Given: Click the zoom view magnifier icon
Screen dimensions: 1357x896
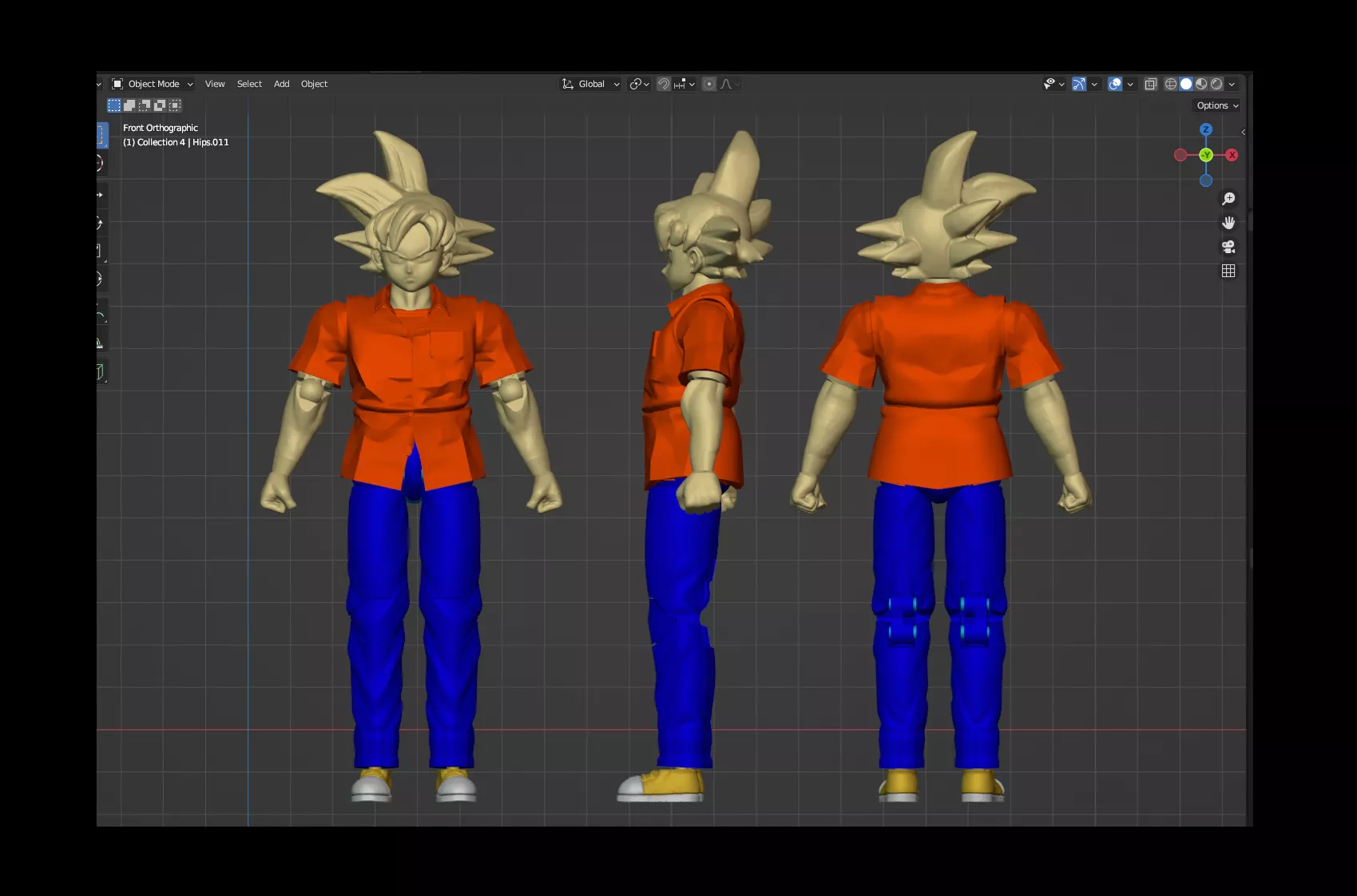Looking at the screenshot, I should click(x=1228, y=199).
